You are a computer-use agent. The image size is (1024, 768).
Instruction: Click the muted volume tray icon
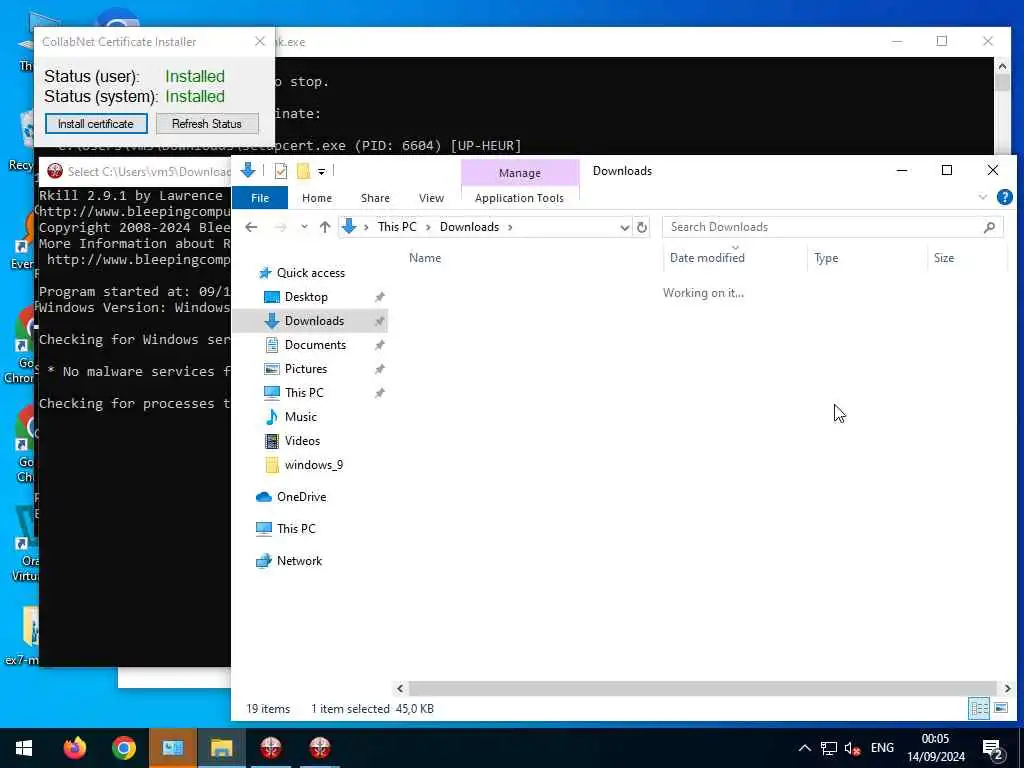click(852, 748)
